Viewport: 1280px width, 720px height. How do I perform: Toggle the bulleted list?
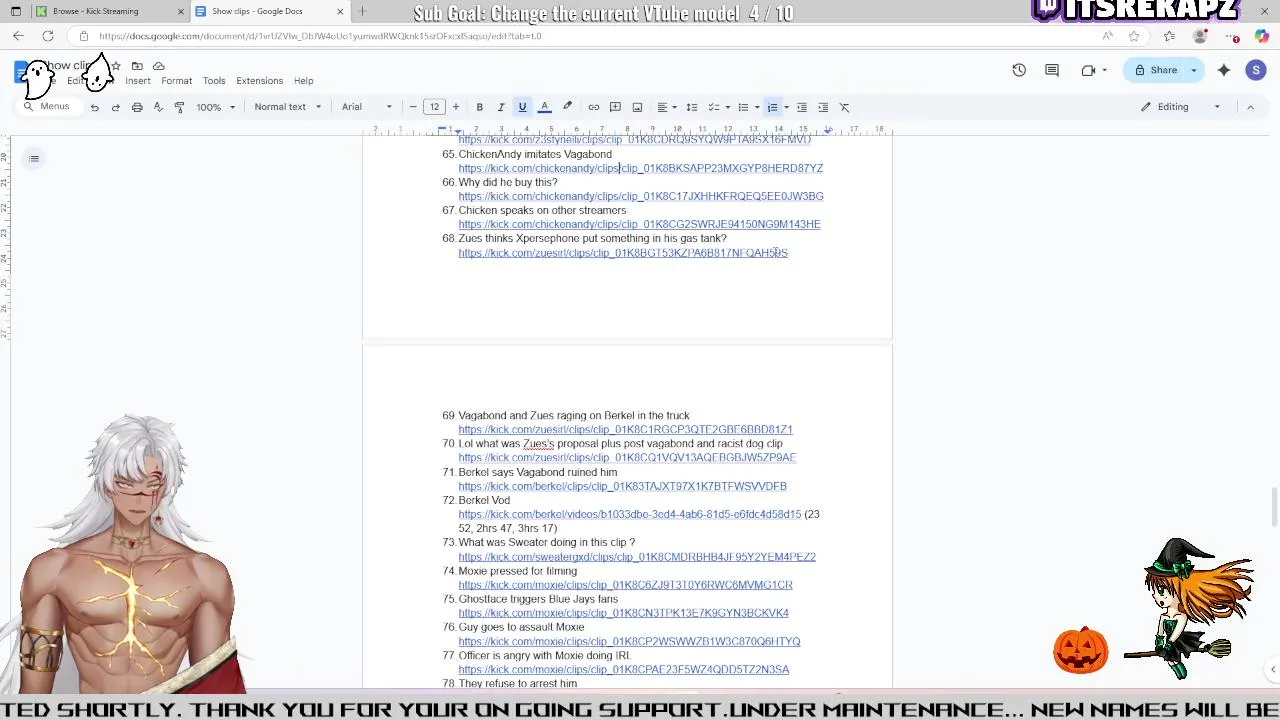(742, 107)
